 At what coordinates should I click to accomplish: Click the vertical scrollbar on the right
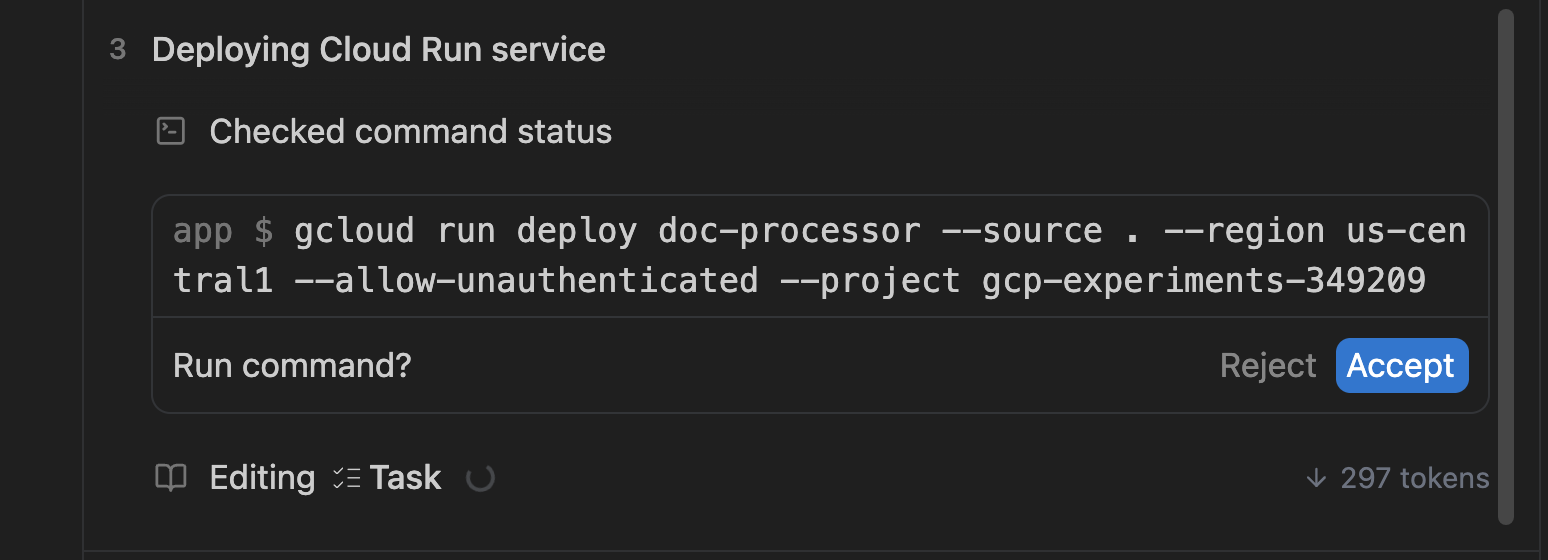pyautogui.click(x=1506, y=265)
